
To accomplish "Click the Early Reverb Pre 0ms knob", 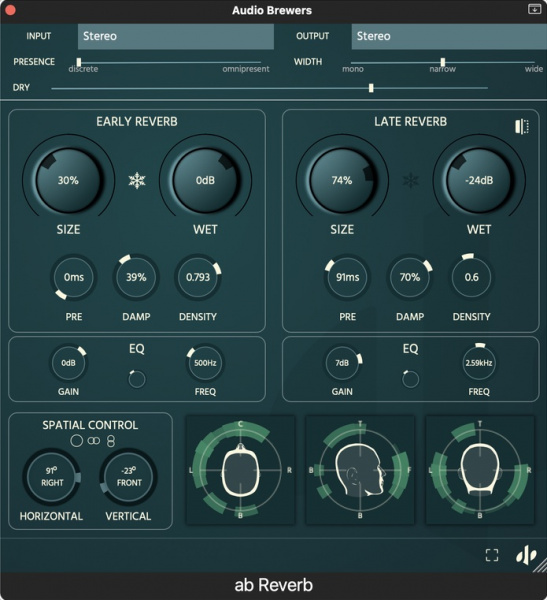I will point(73,277).
